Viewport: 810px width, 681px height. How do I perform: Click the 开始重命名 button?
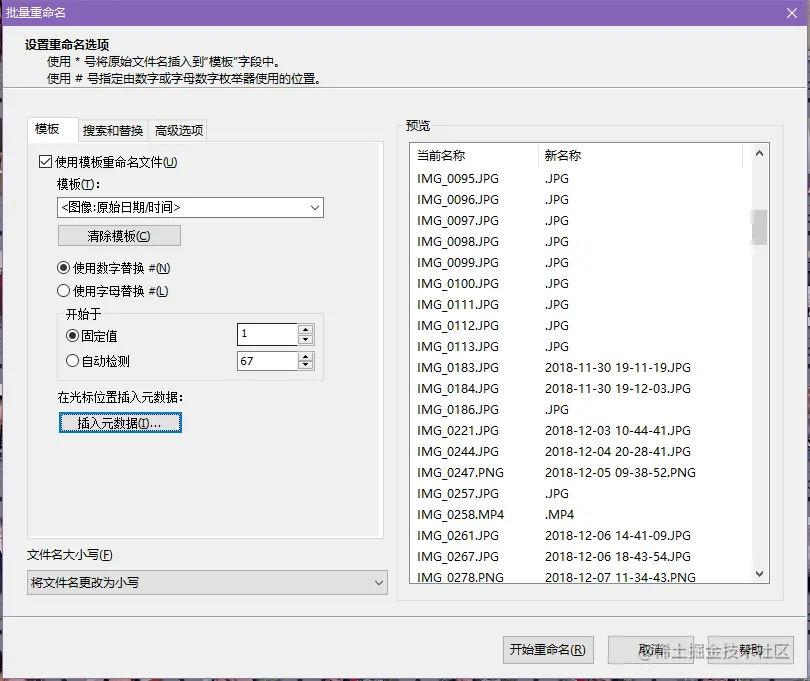point(548,649)
